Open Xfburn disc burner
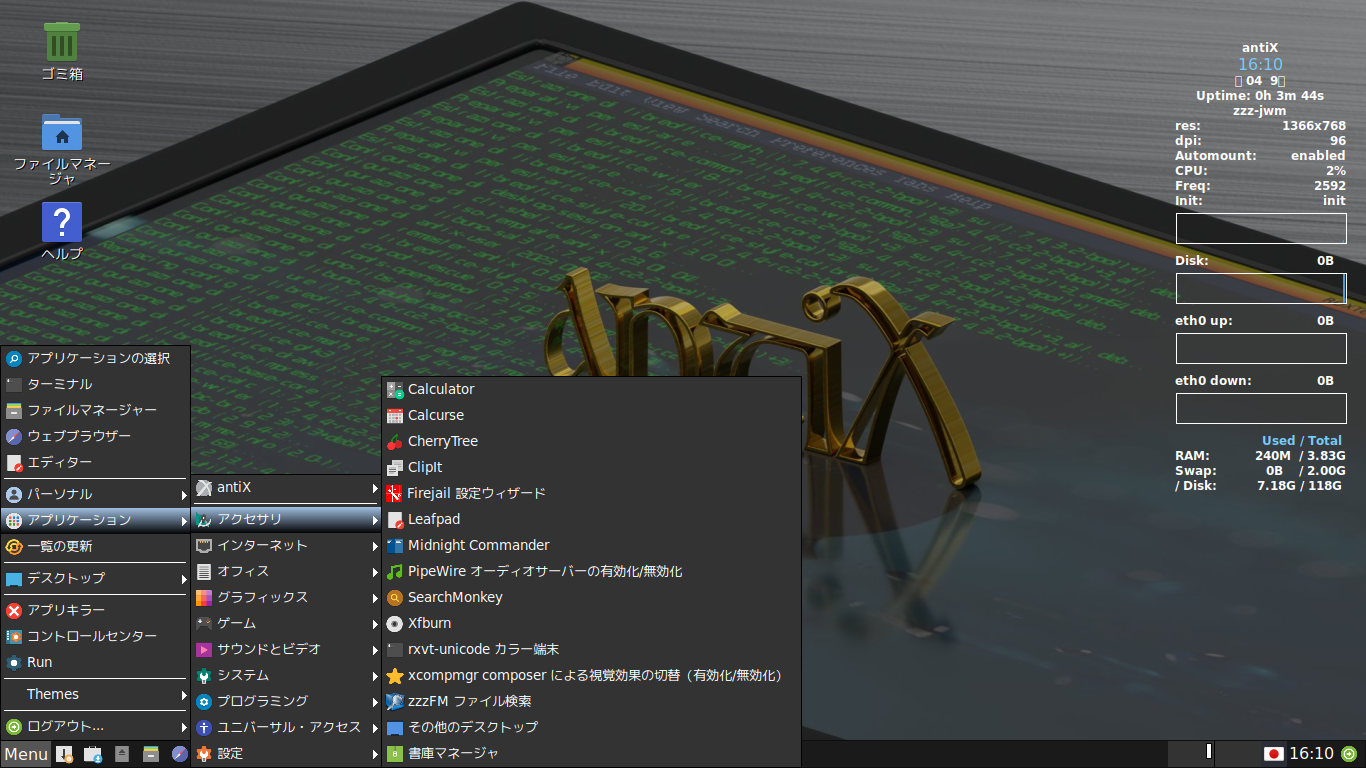The image size is (1366, 768). 591,623
